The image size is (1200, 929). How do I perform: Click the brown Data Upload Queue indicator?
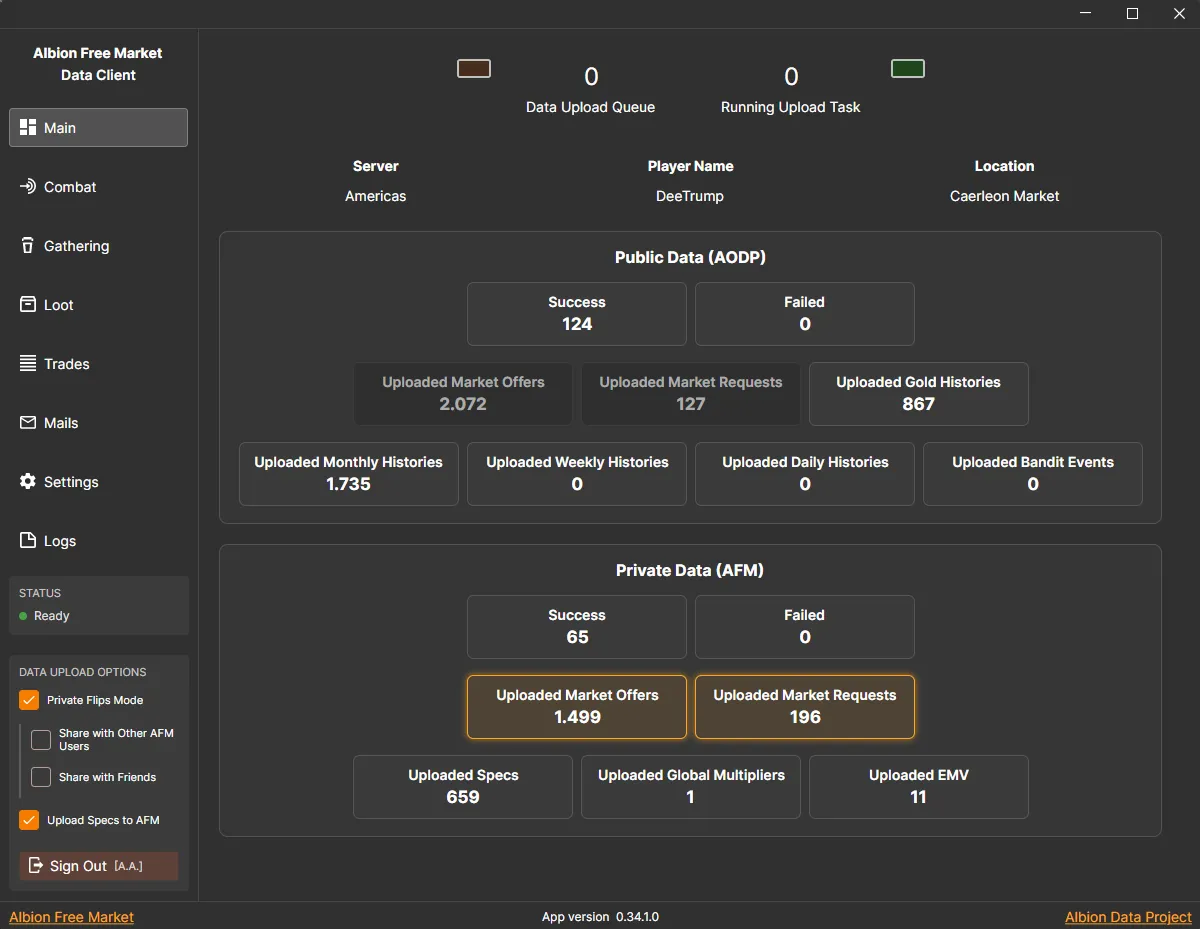tap(474, 68)
